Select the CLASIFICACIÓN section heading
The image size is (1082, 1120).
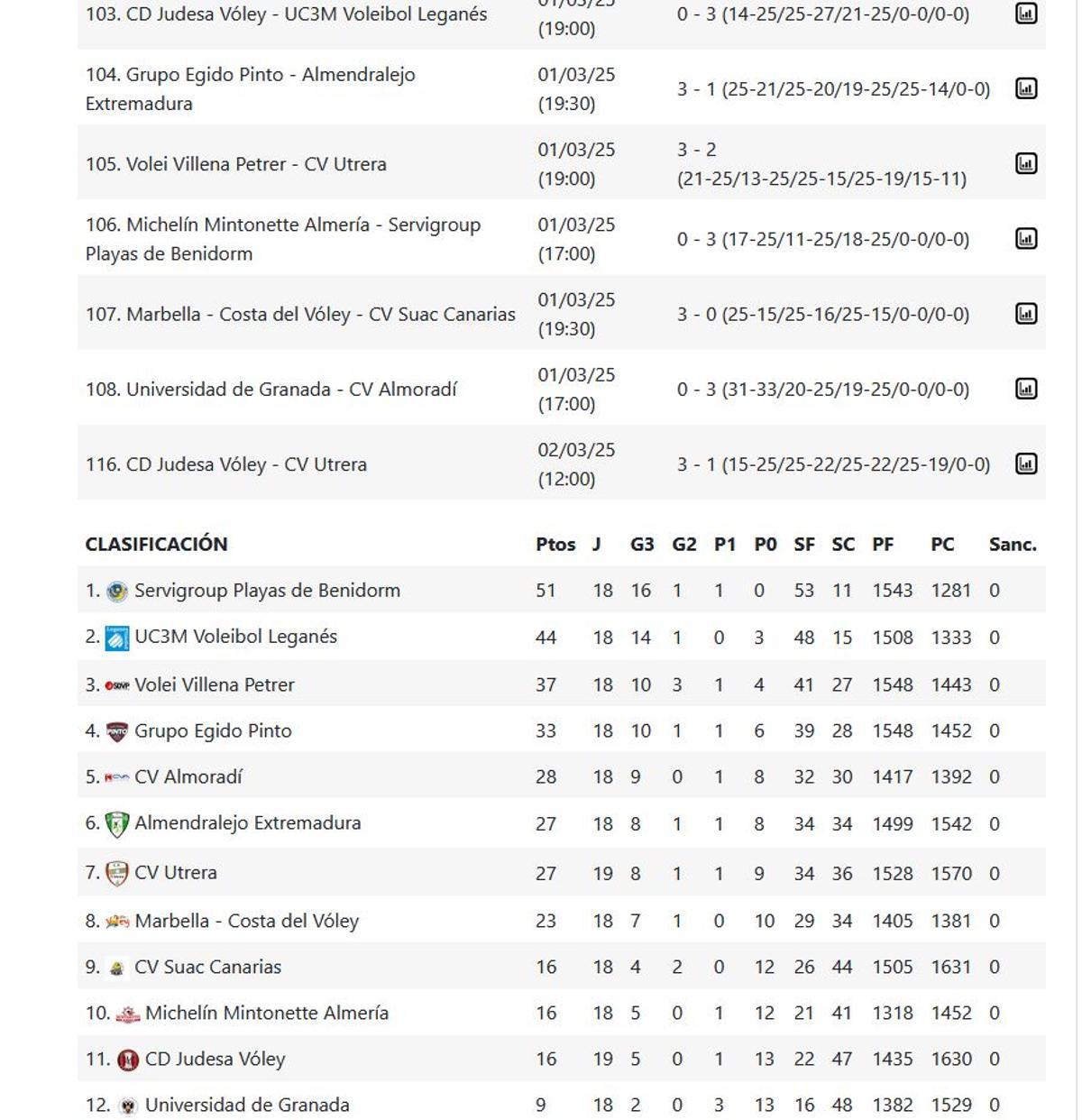[x=154, y=545]
